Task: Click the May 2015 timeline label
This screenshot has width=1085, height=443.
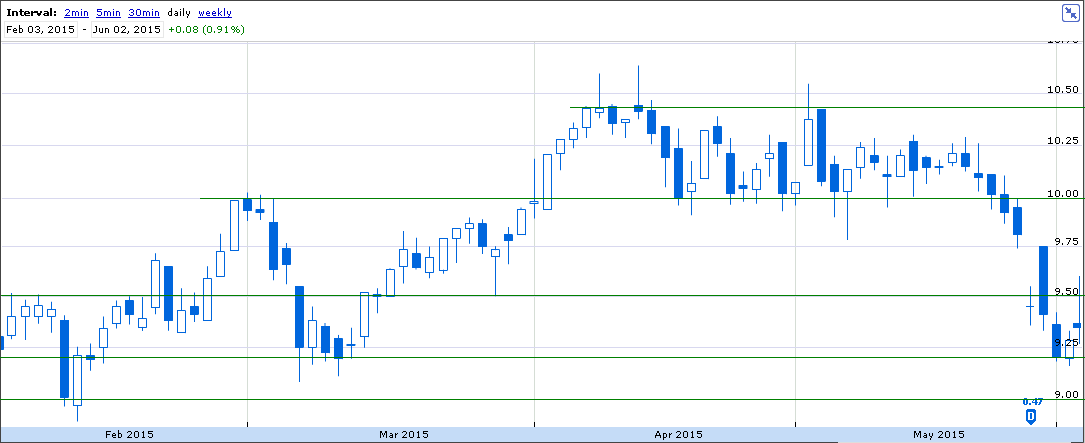Action: (940, 435)
